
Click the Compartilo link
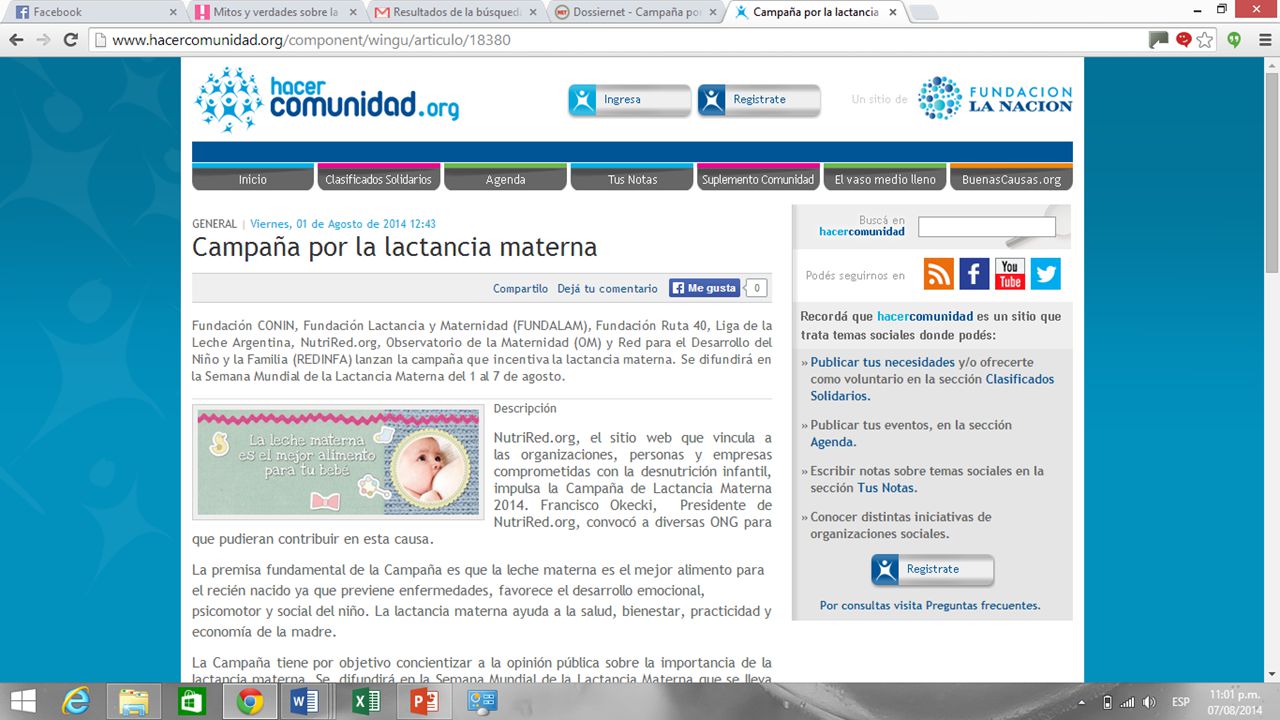pyautogui.click(x=520, y=289)
